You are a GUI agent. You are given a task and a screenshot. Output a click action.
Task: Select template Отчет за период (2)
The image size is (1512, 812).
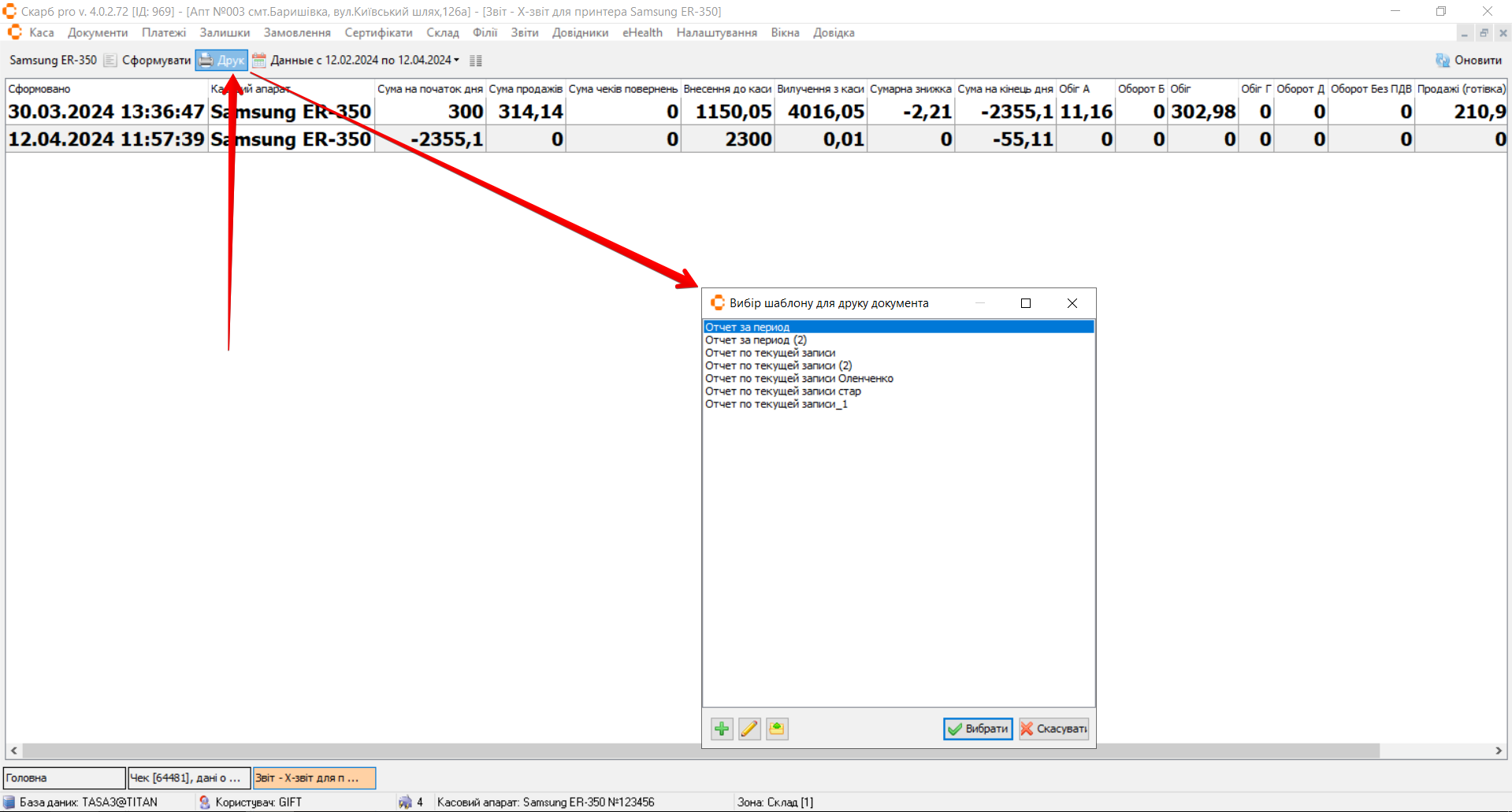756,340
